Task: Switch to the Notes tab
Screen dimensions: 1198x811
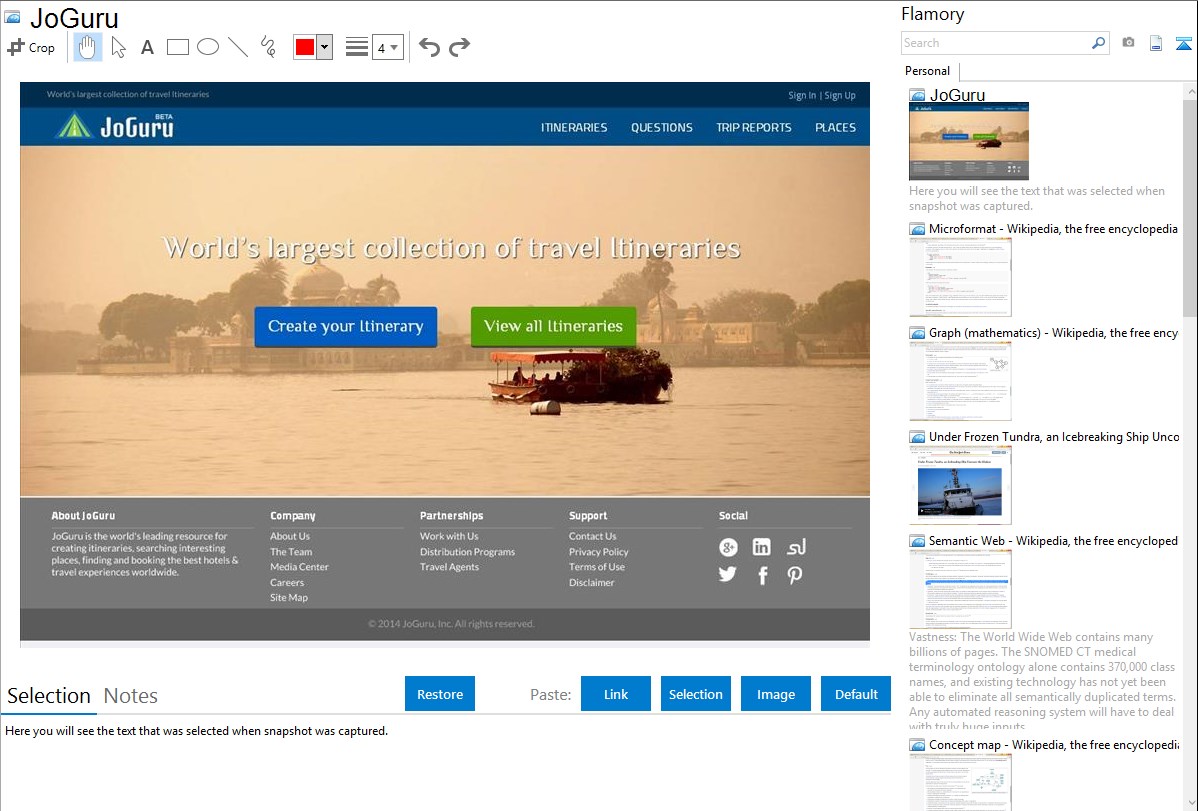Action: pos(130,696)
